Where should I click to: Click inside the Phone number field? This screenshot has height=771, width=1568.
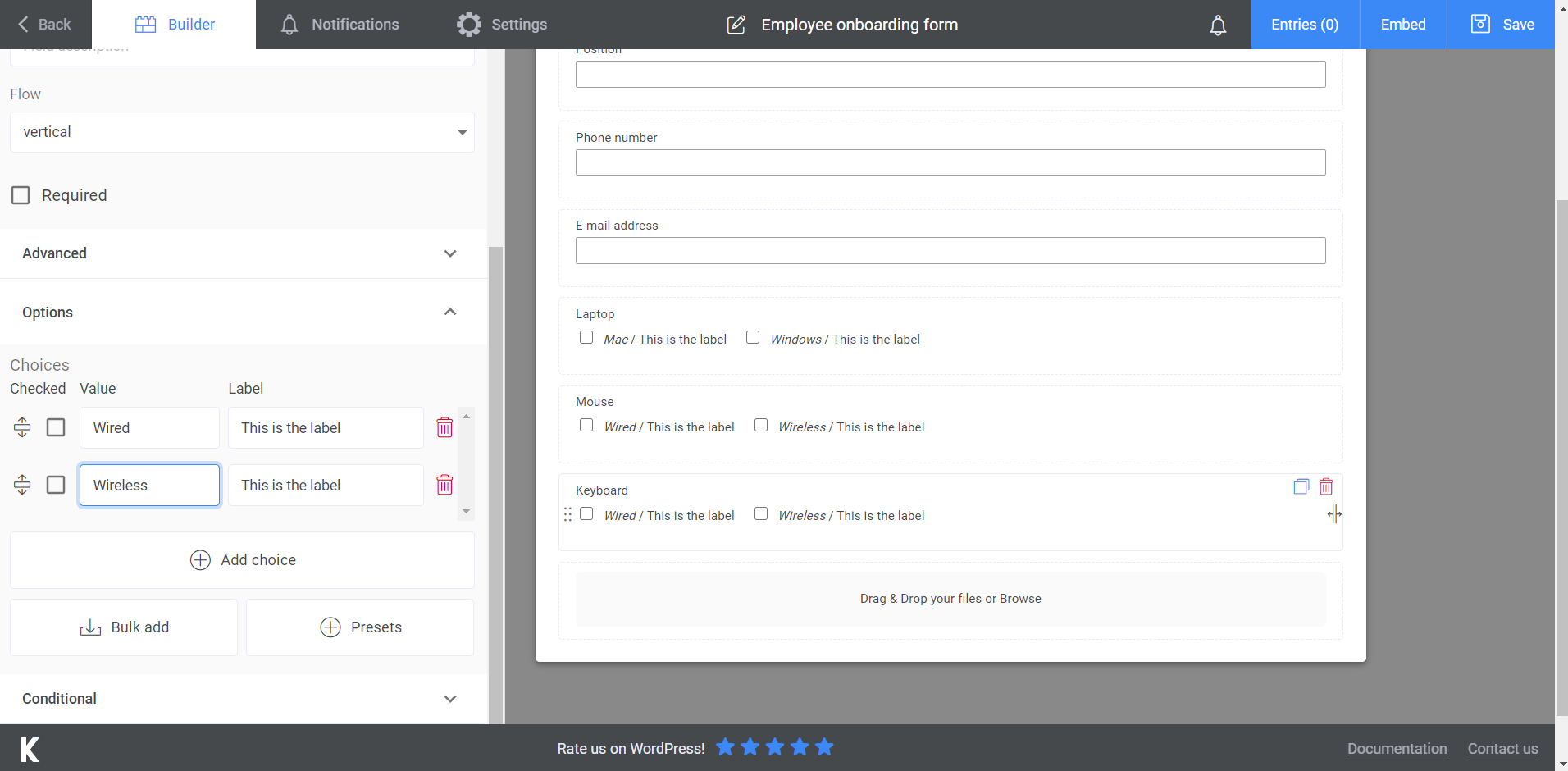(949, 162)
